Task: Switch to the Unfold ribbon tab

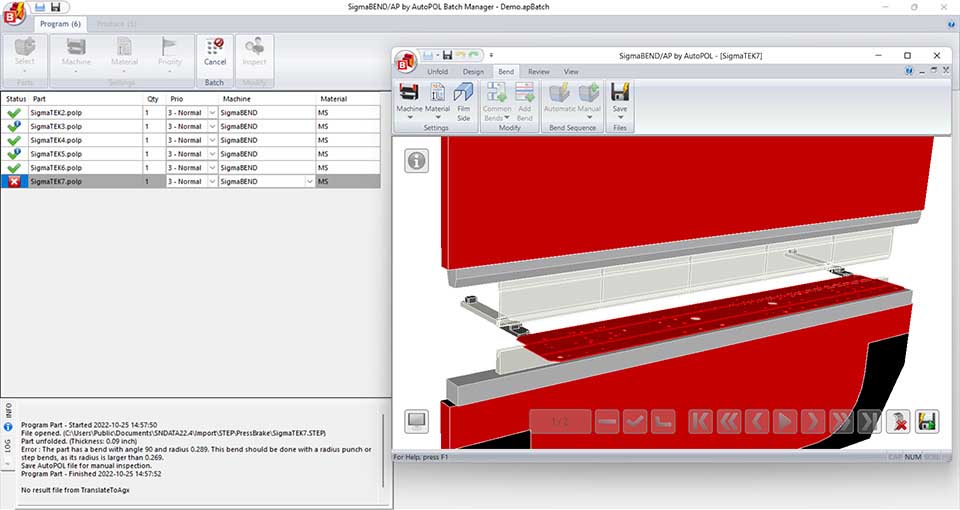Action: click(437, 72)
